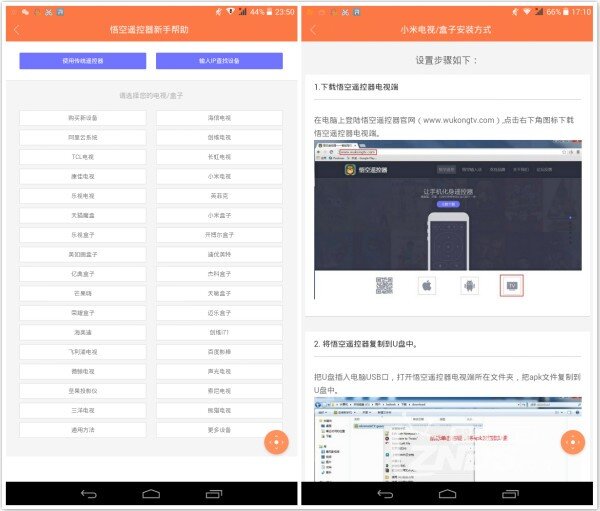Tap step 1 title 下载悟空遥控器电视端
The width and height of the screenshot is (600, 511).
(356, 87)
